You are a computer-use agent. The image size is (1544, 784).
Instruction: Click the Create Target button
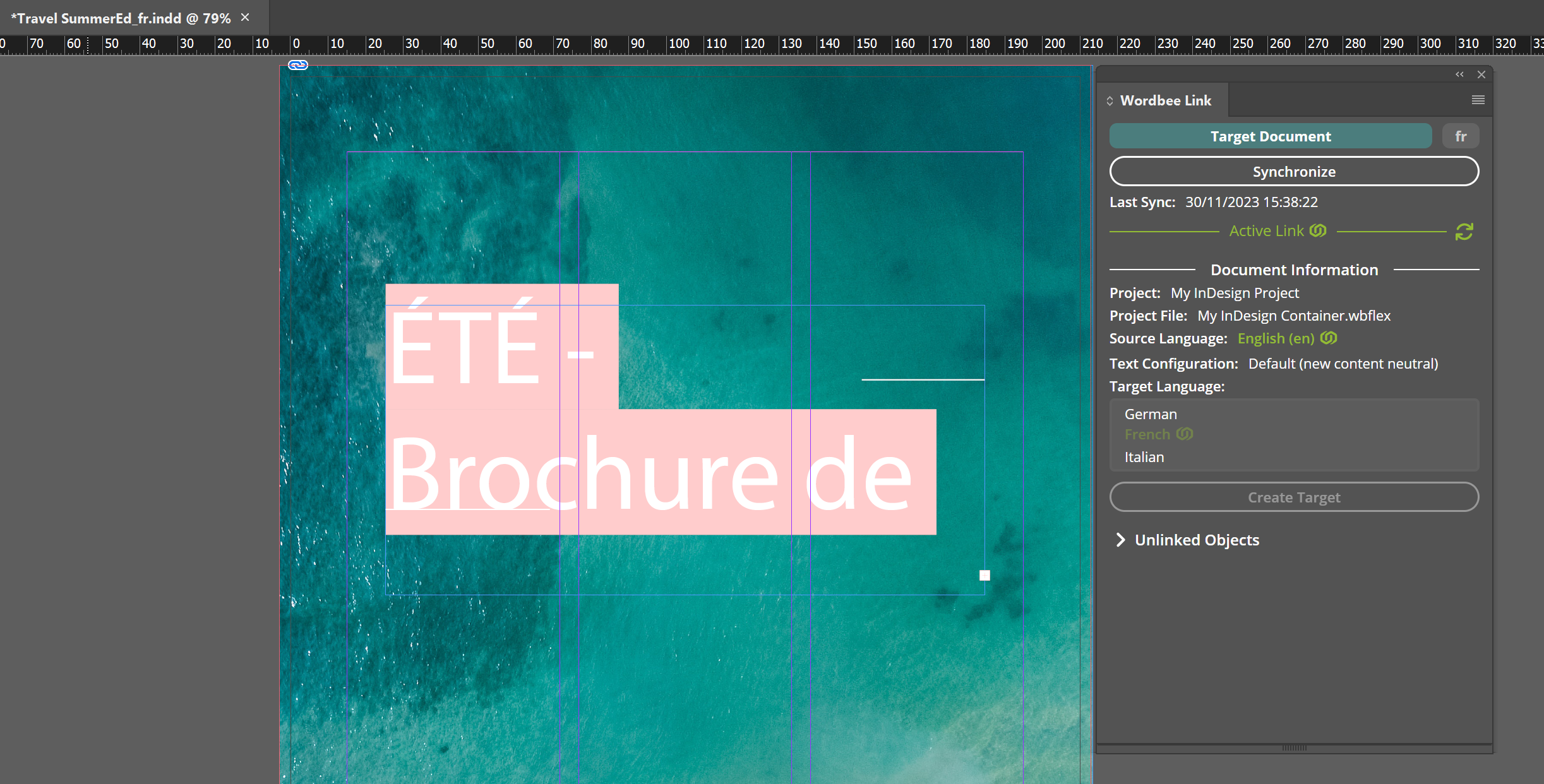point(1293,497)
